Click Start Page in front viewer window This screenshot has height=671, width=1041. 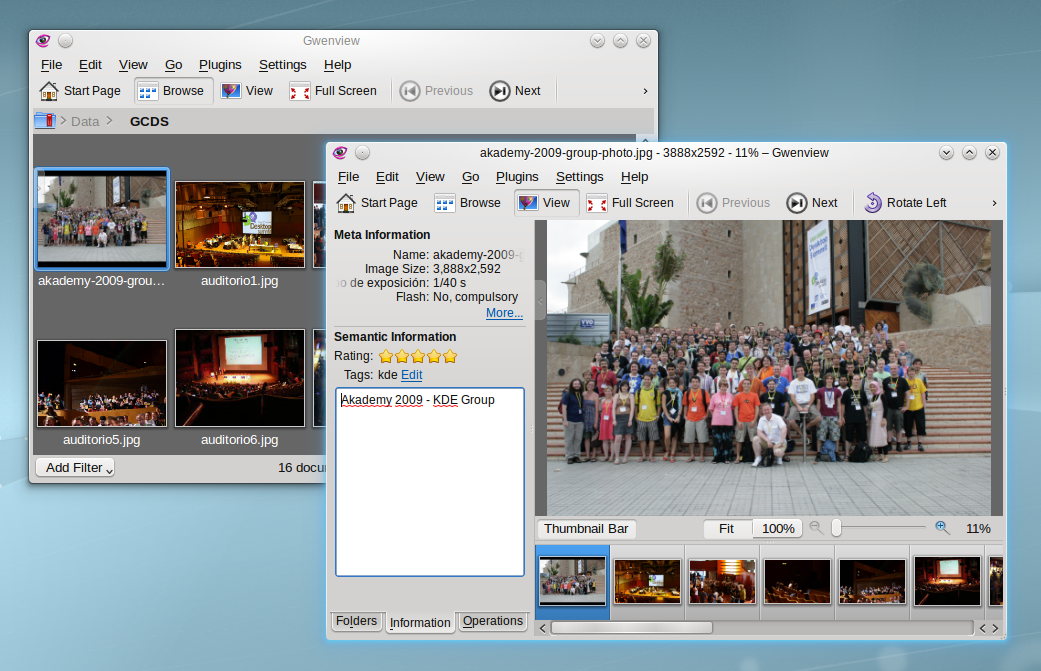[x=377, y=203]
